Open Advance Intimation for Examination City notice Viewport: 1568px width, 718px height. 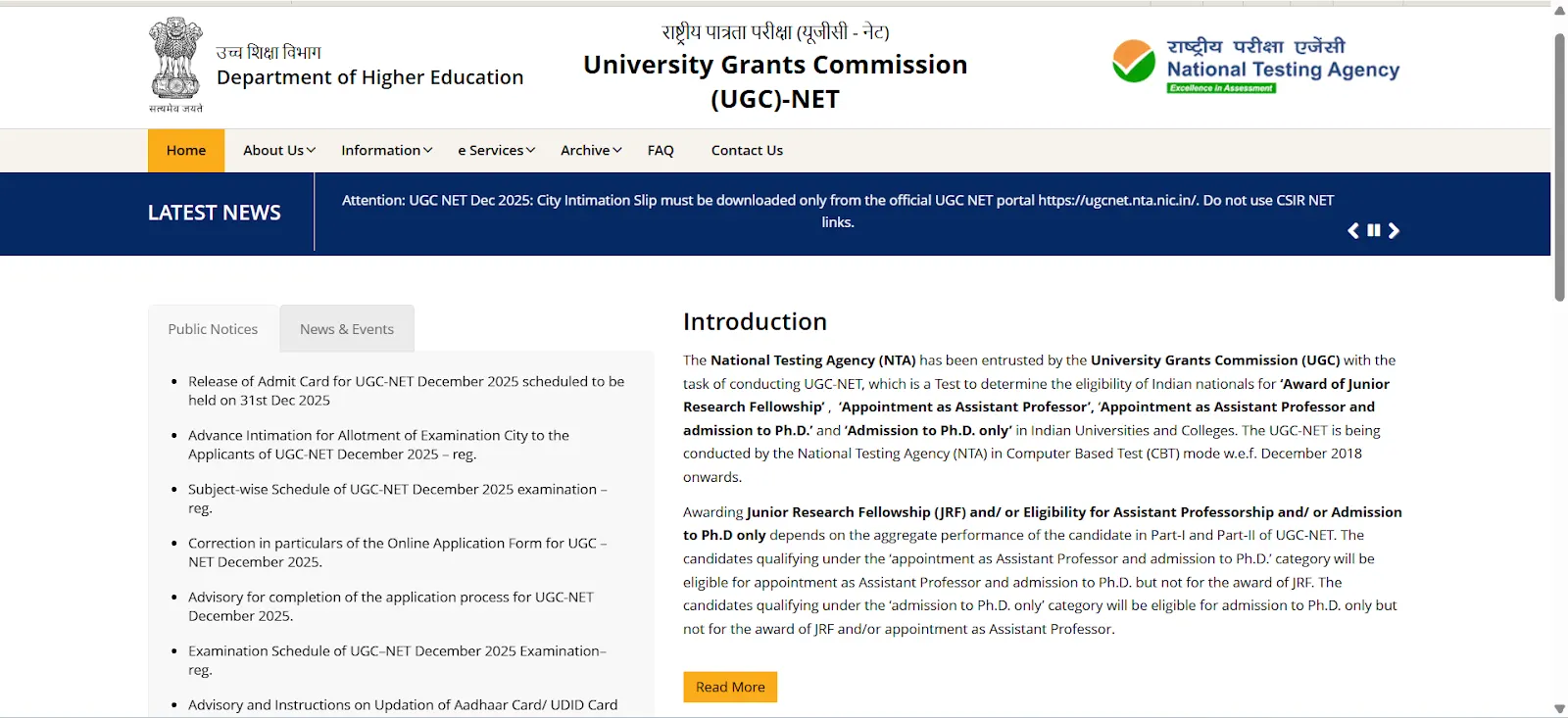tap(378, 445)
